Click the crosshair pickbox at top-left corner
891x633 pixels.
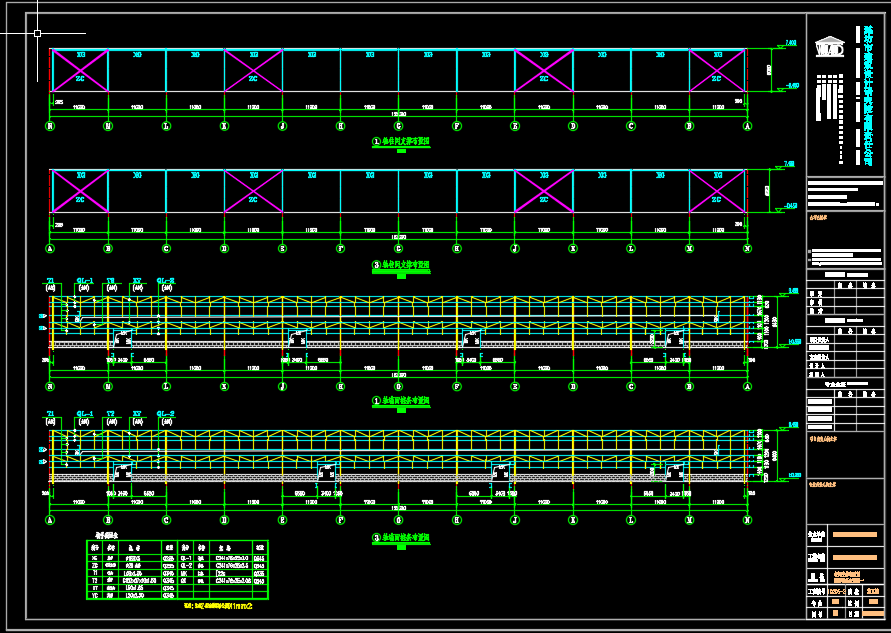37,33
